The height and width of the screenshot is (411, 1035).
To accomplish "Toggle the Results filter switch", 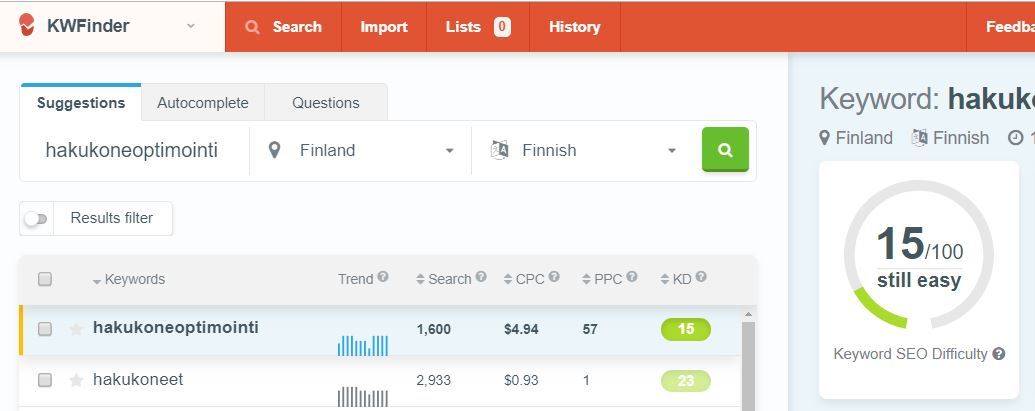I will (x=36, y=218).
